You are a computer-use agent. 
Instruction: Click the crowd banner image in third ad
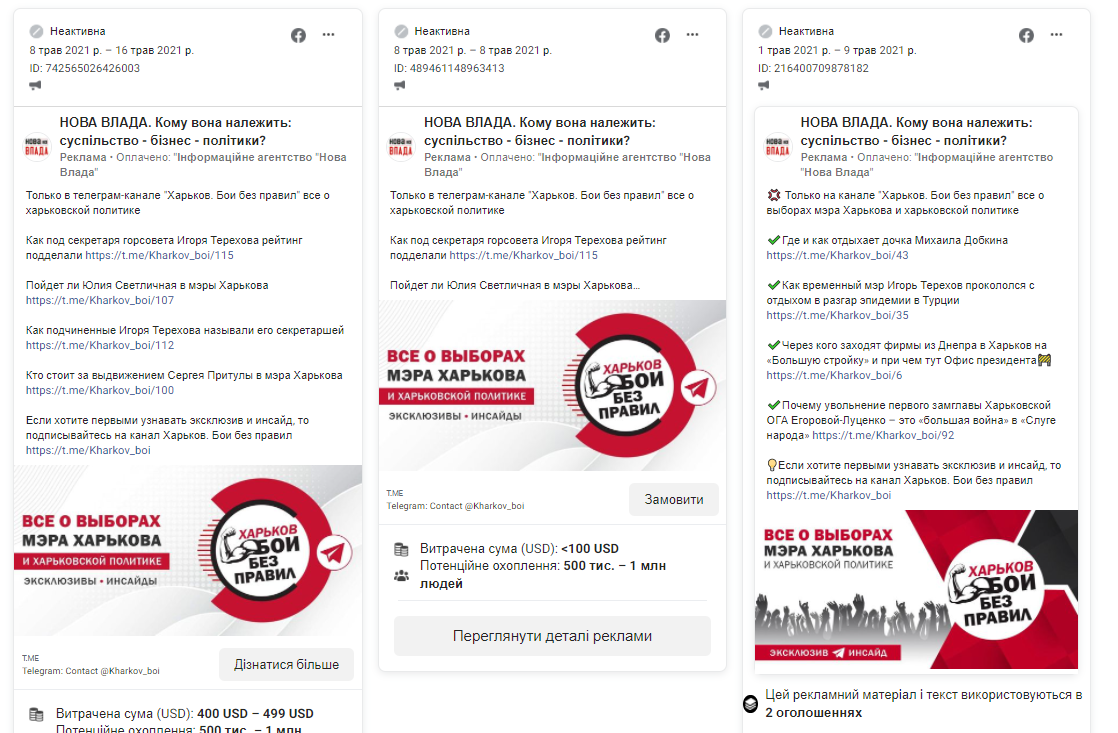(x=916, y=589)
